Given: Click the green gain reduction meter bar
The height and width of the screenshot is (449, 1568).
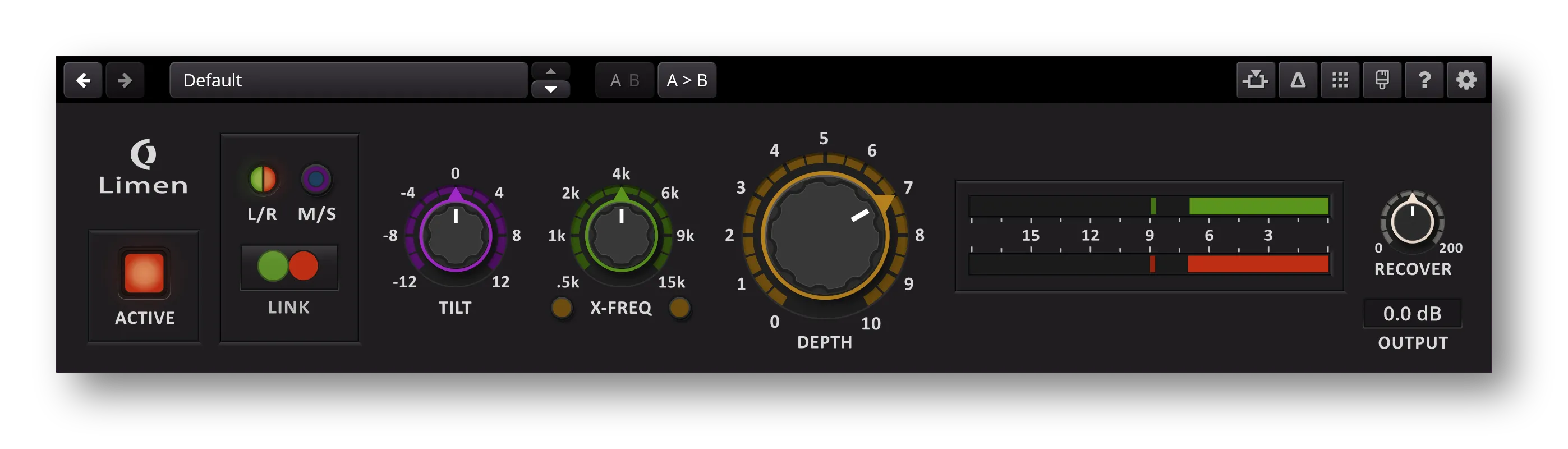Looking at the screenshot, I should tap(1258, 206).
